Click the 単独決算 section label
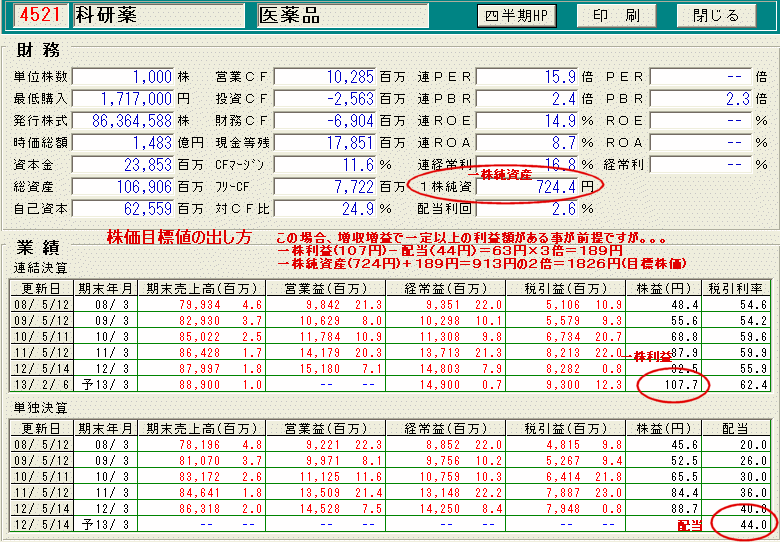The height and width of the screenshot is (542, 780). [x=40, y=408]
